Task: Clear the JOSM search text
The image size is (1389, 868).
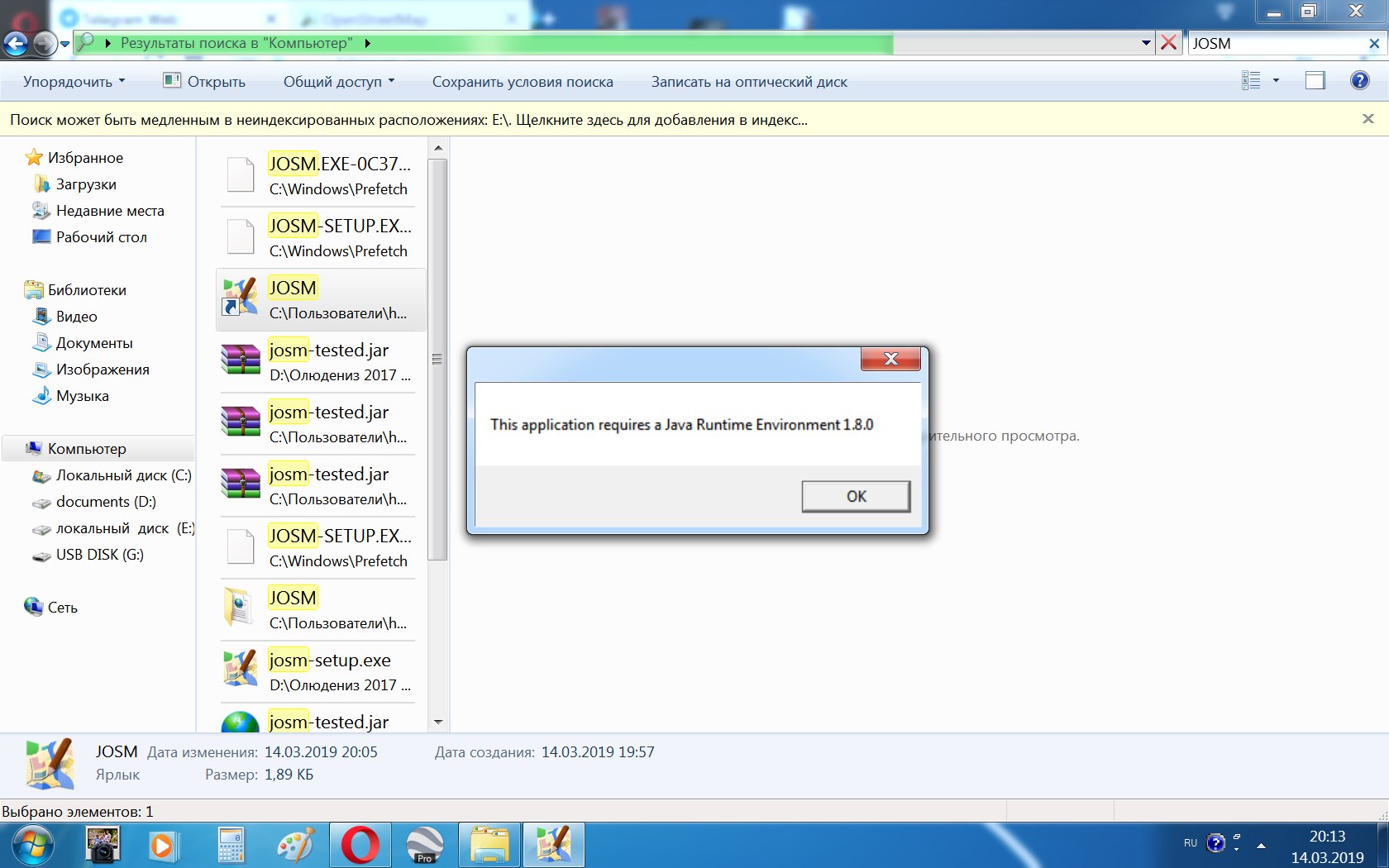Action: pos(1375,43)
